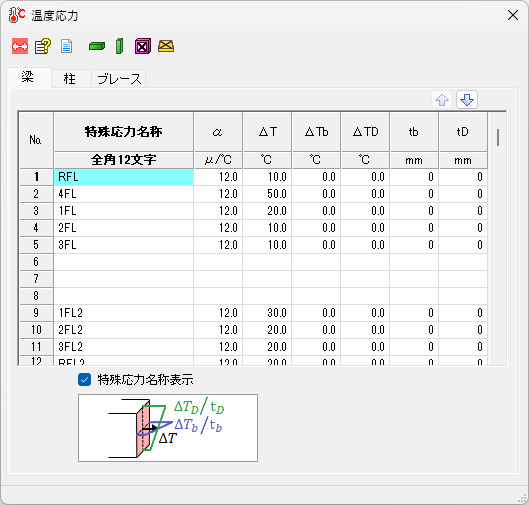529x505 pixels.
Task: Click the α column header
Action: coord(218,132)
